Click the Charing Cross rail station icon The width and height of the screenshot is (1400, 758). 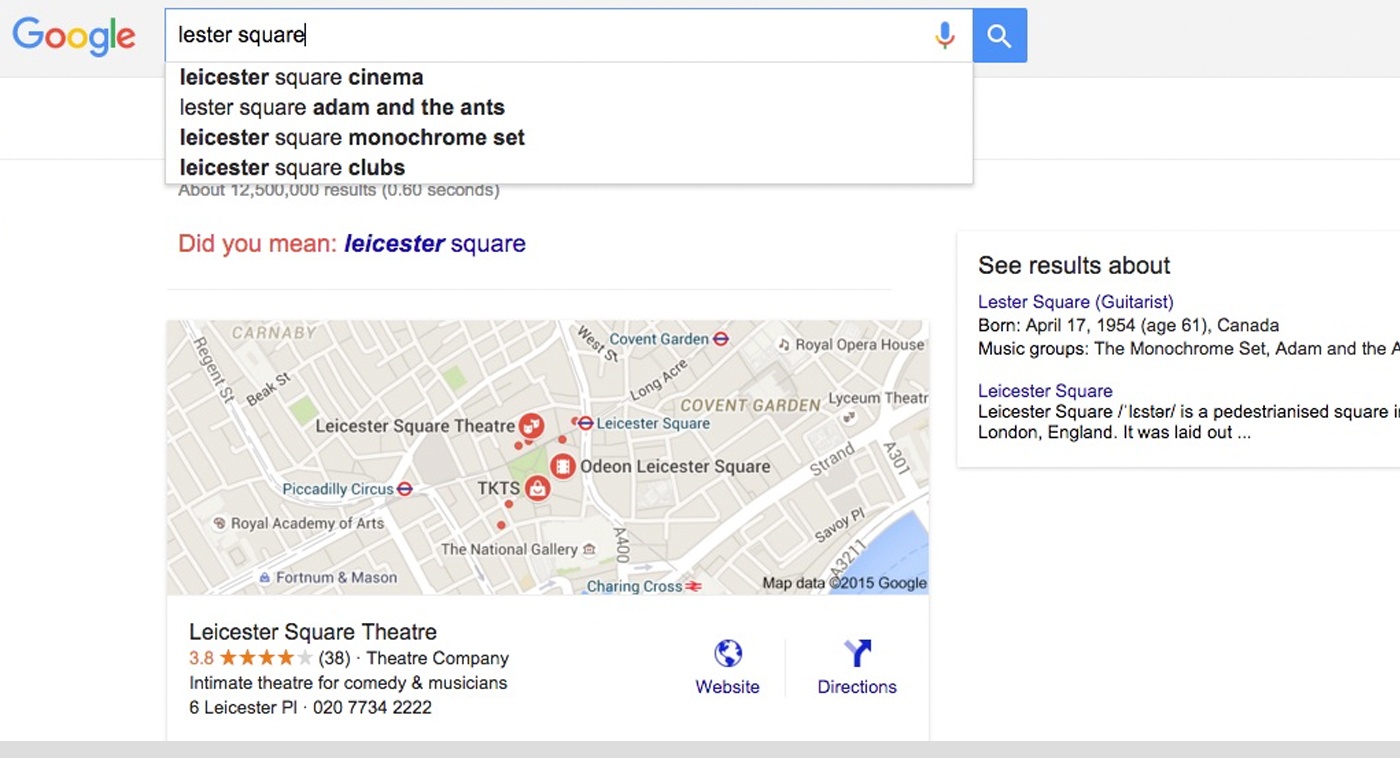pyautogui.click(x=694, y=586)
